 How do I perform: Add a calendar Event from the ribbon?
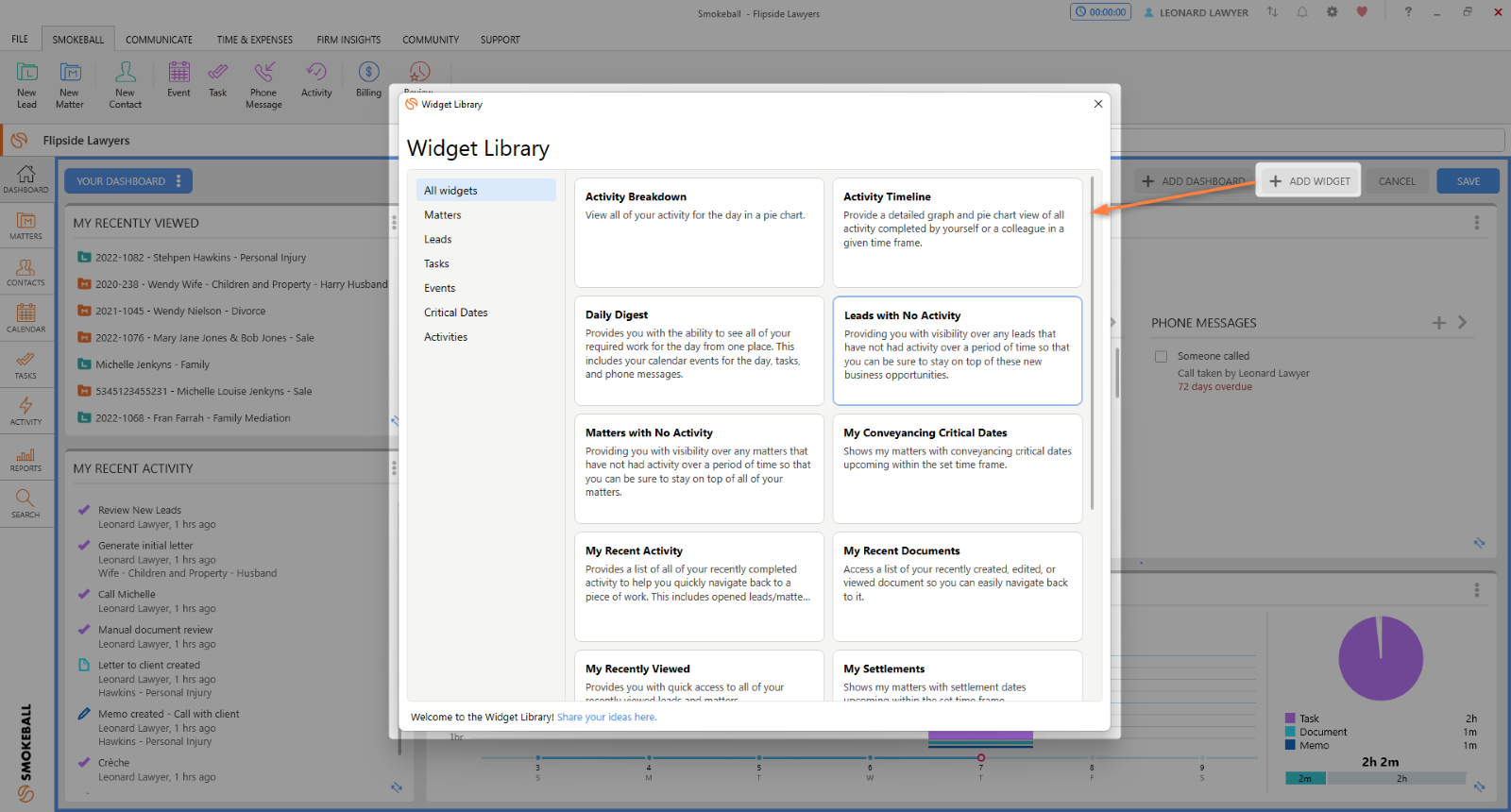coord(178,79)
